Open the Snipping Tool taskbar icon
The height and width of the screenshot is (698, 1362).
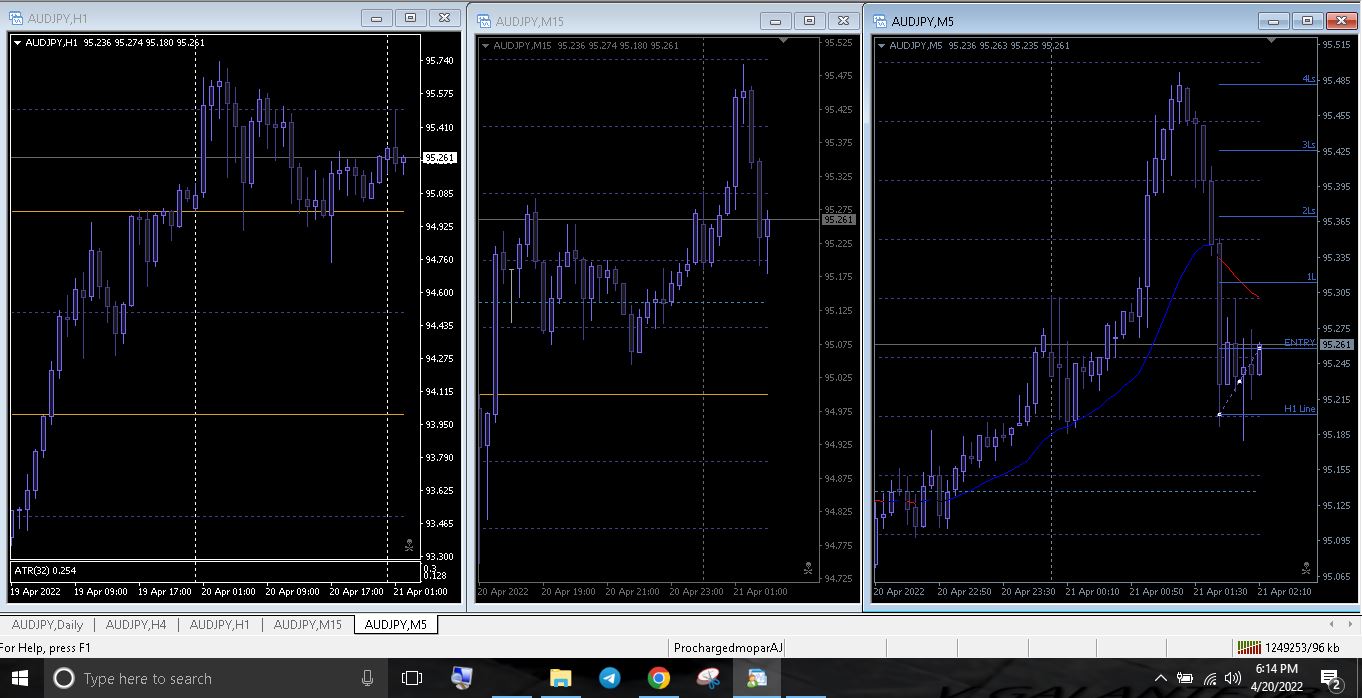tap(707, 678)
